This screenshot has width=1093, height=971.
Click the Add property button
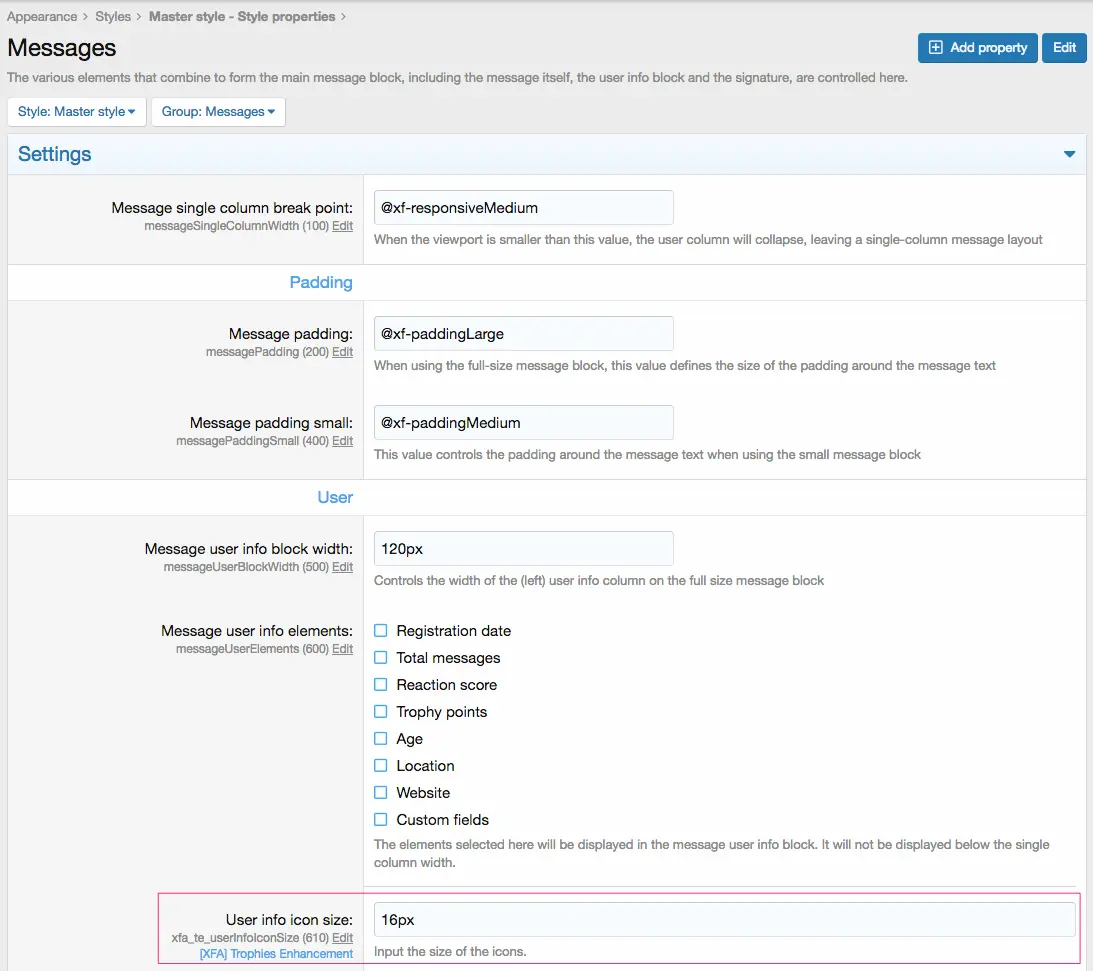click(978, 48)
